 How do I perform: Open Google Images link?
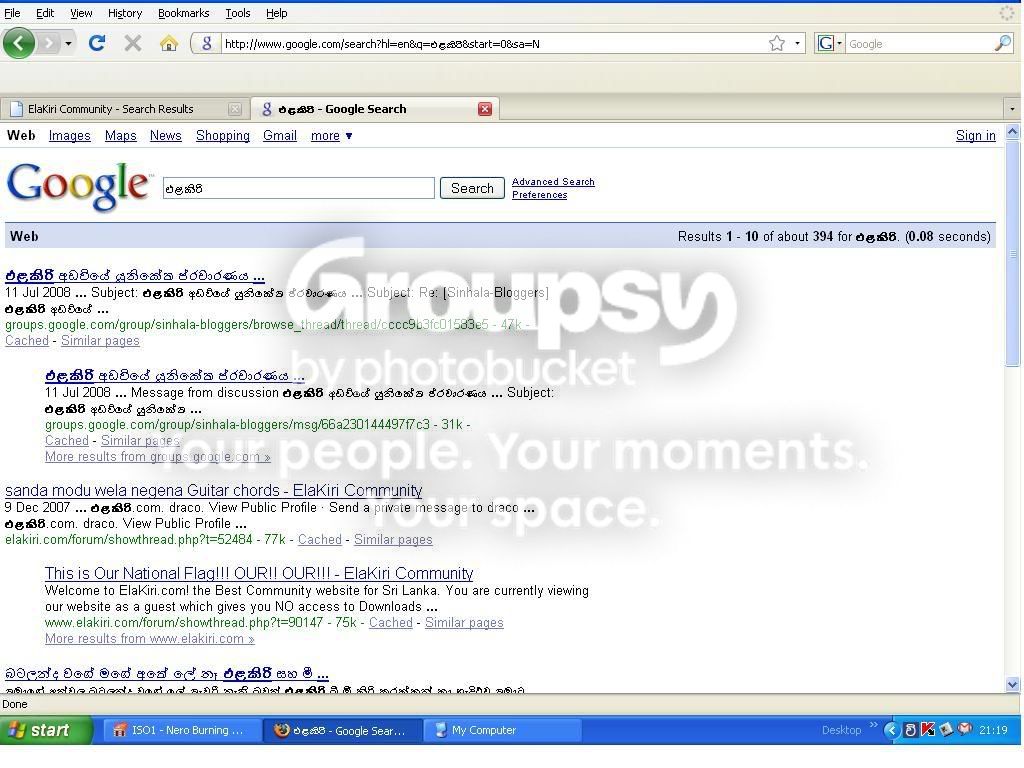click(69, 136)
